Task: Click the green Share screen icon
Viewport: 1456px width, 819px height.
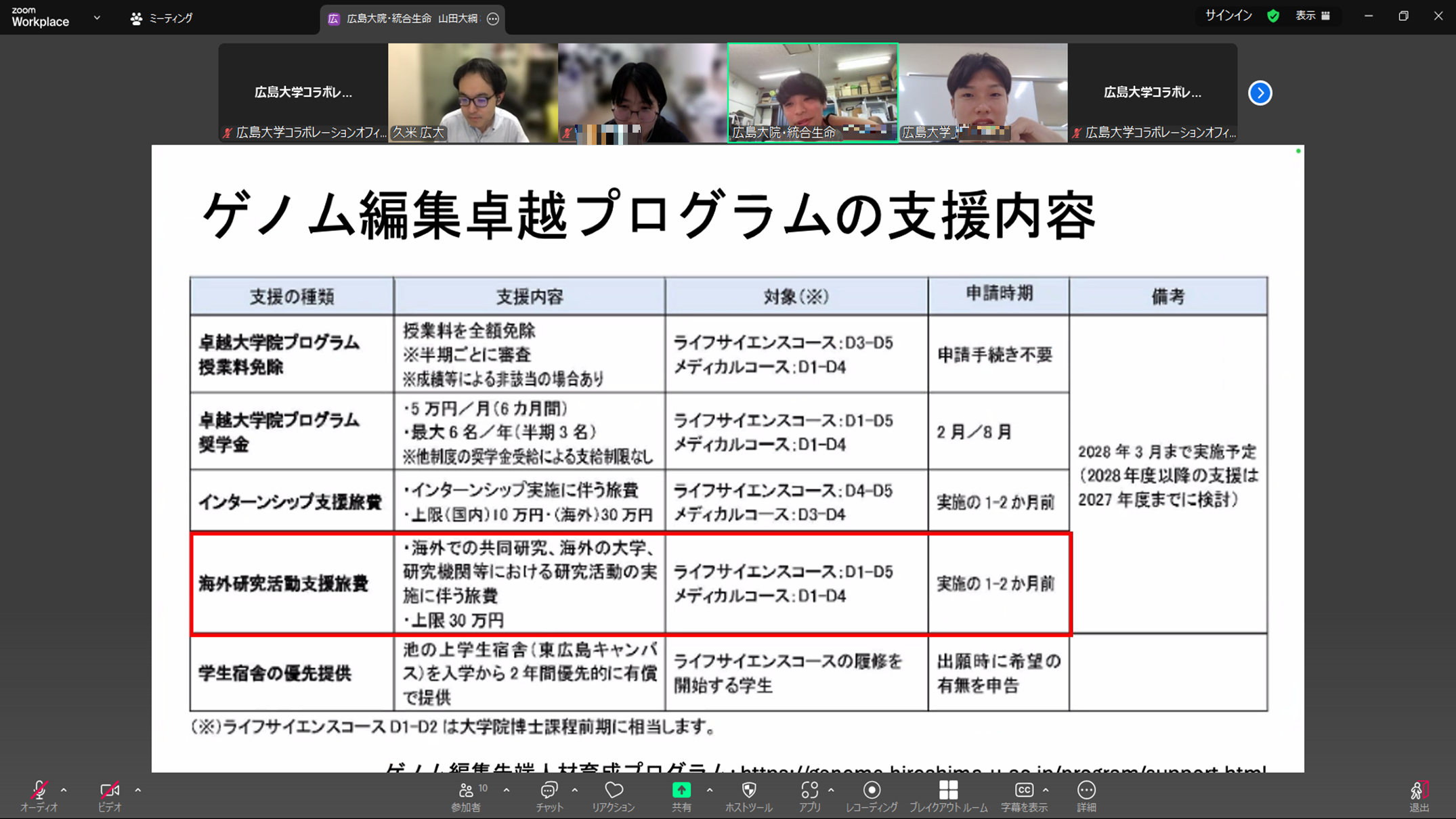Action: [x=681, y=791]
